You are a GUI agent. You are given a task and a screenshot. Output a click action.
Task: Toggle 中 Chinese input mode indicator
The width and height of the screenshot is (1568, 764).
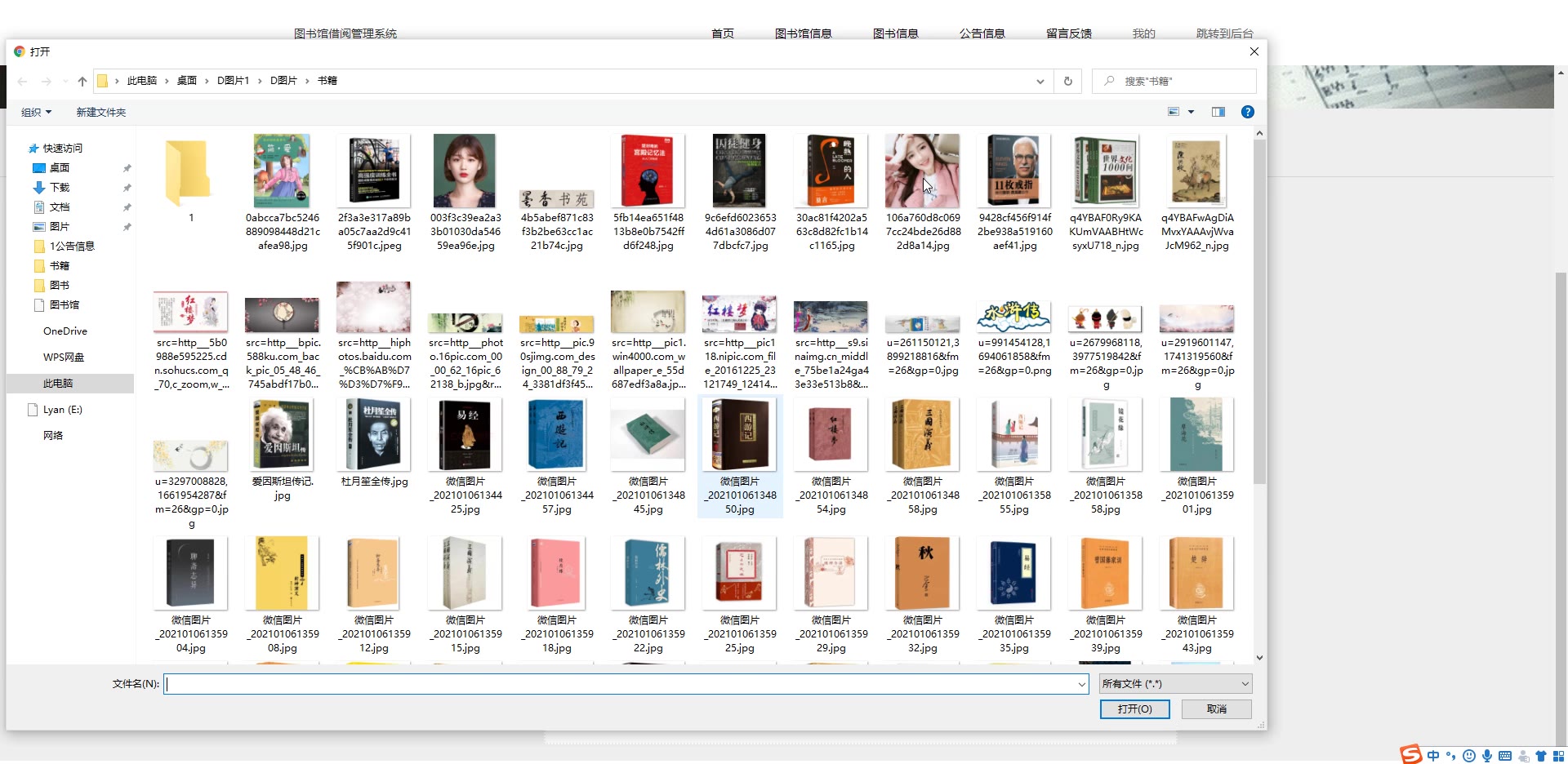pos(1433,756)
